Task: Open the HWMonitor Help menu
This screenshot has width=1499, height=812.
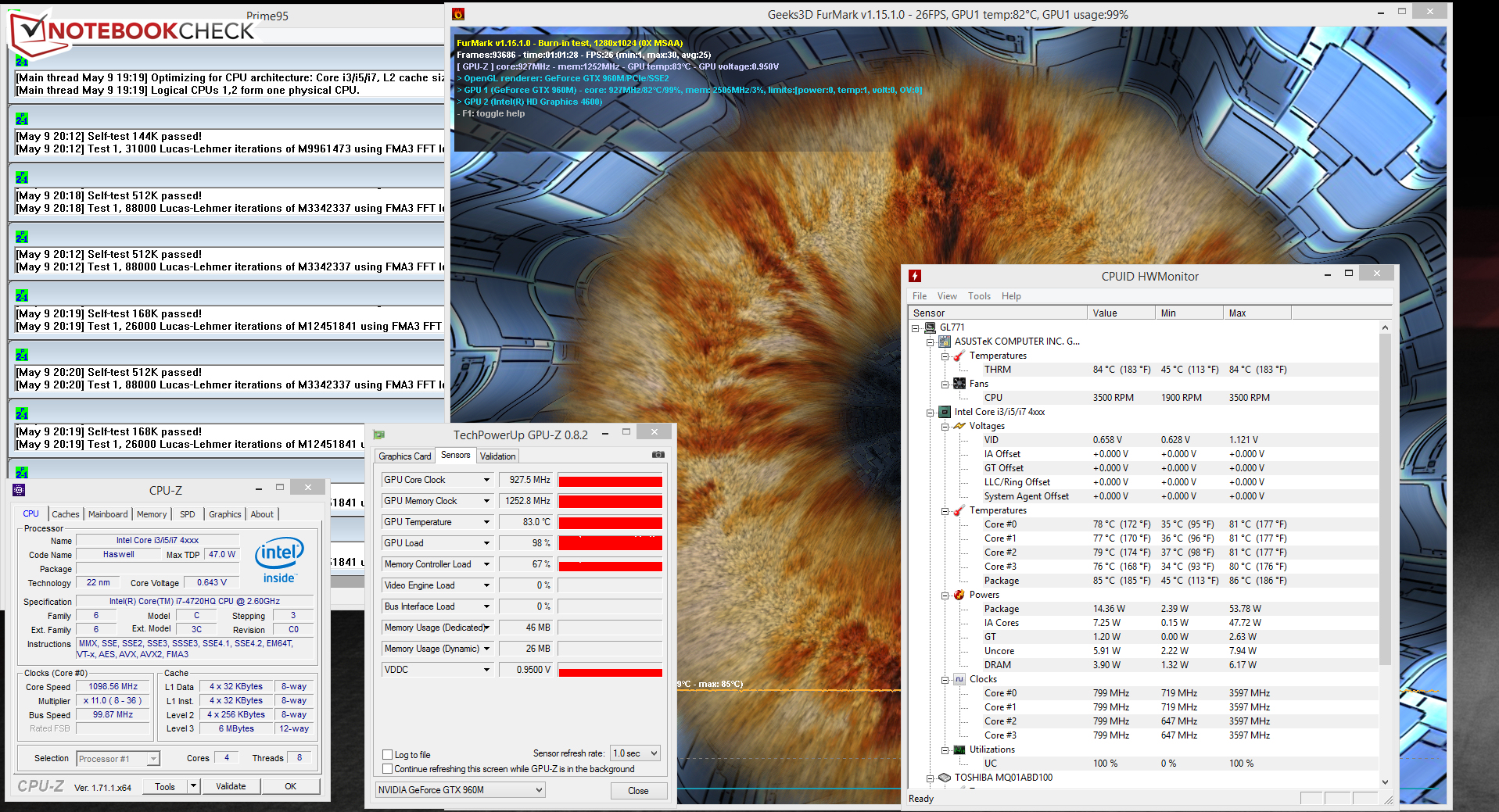Action: coord(1011,296)
